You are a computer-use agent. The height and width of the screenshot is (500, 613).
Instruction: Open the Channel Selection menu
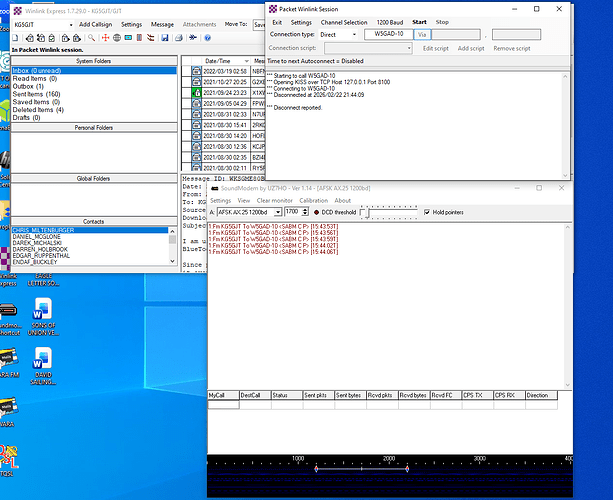[344, 21]
